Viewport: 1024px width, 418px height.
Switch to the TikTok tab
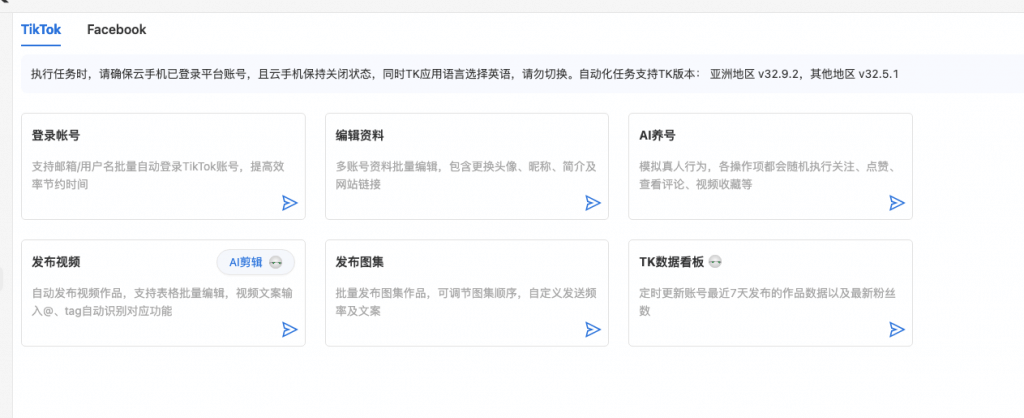[41, 29]
